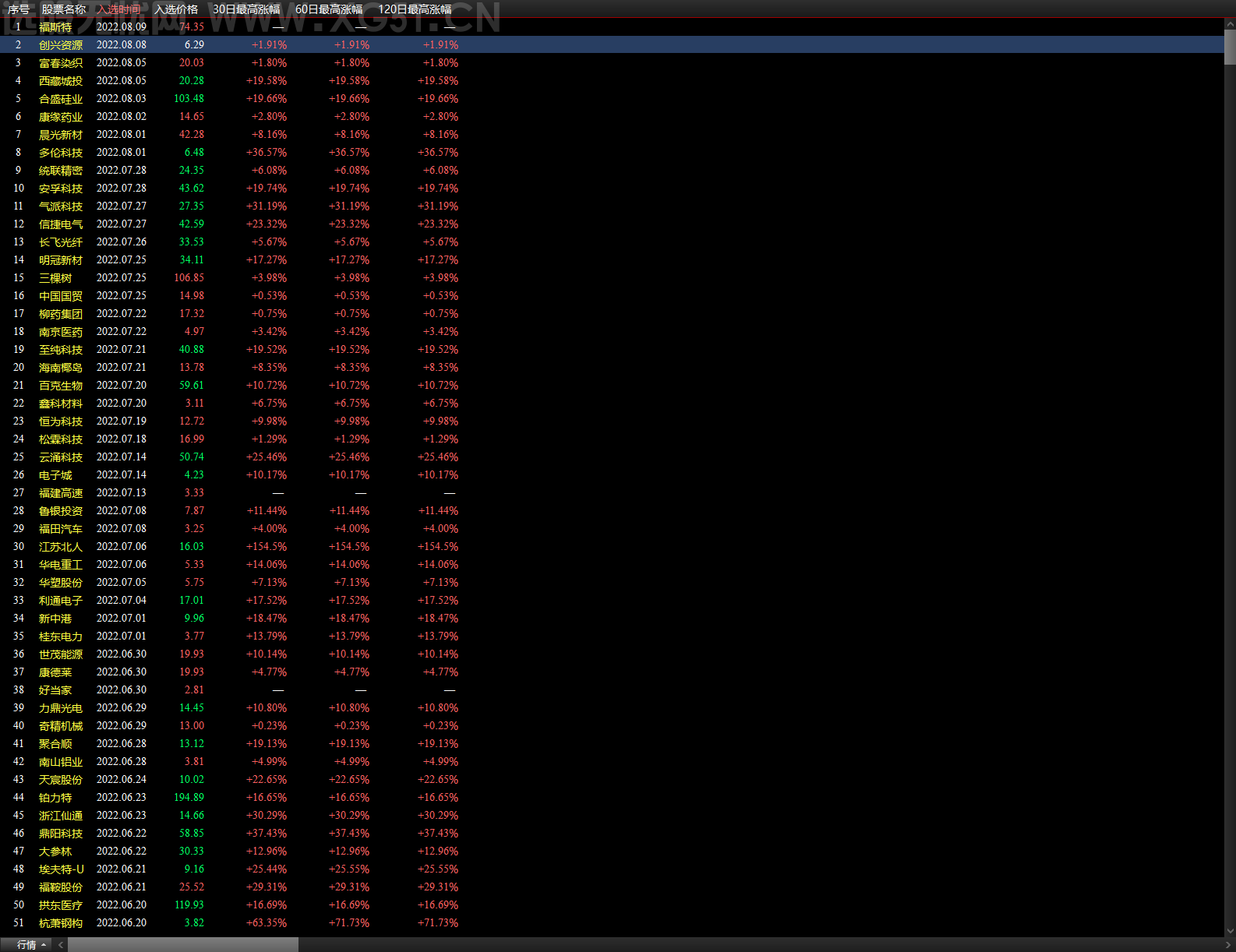The image size is (1236, 952).
Task: Select stock 新中港
Action: 55,619
